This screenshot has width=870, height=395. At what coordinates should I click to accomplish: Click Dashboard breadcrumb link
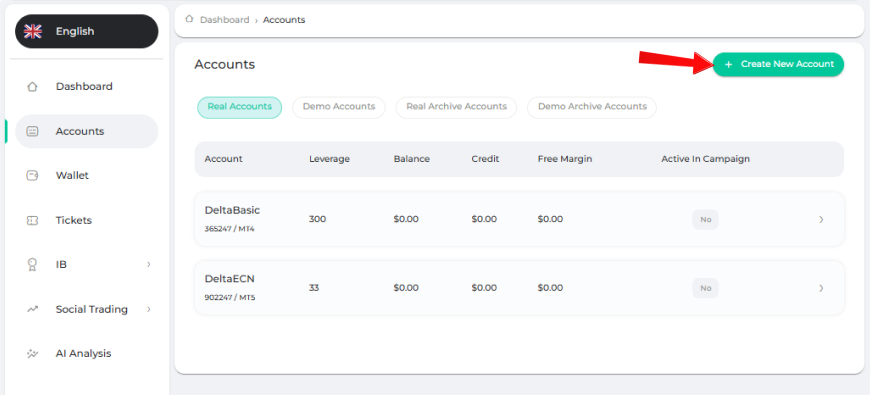pyautogui.click(x=225, y=20)
